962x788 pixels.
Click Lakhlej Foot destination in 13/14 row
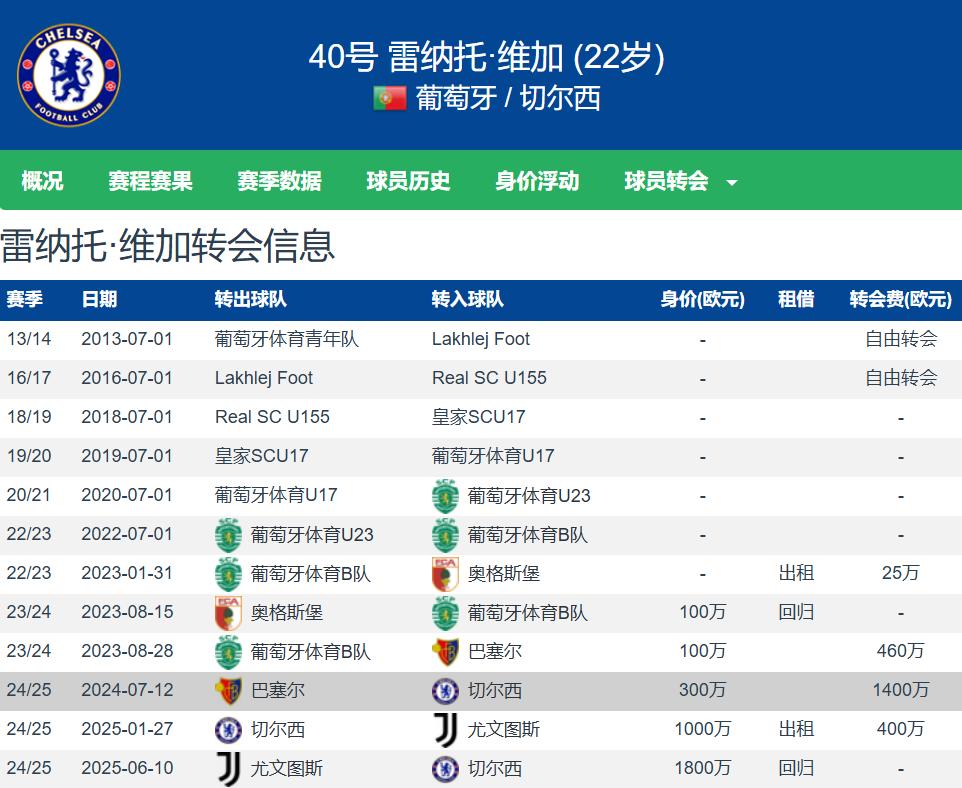tap(481, 339)
